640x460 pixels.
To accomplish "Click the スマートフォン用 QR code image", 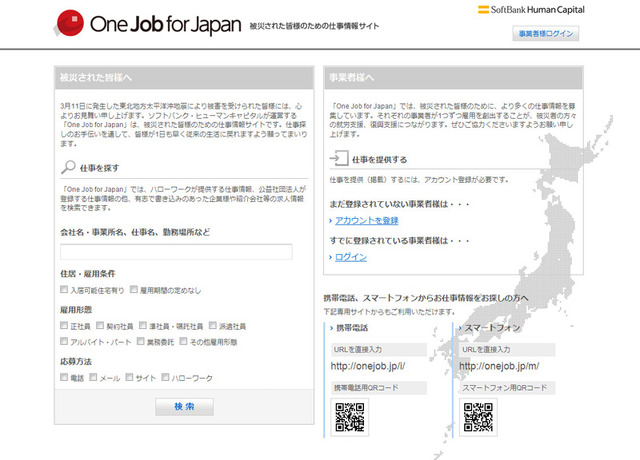I will pyautogui.click(x=478, y=418).
